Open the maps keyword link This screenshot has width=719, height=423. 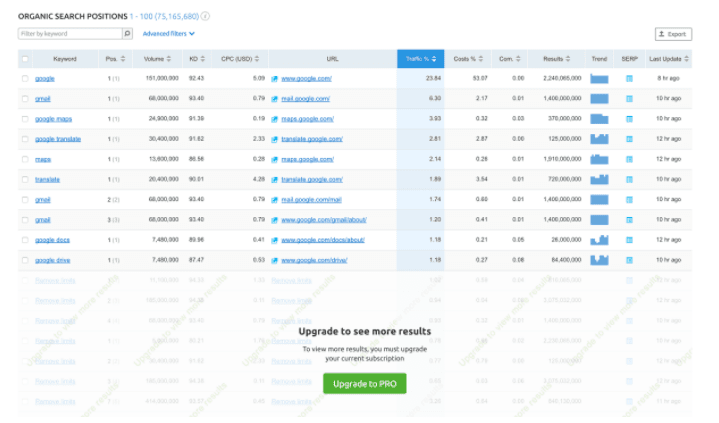(43, 159)
